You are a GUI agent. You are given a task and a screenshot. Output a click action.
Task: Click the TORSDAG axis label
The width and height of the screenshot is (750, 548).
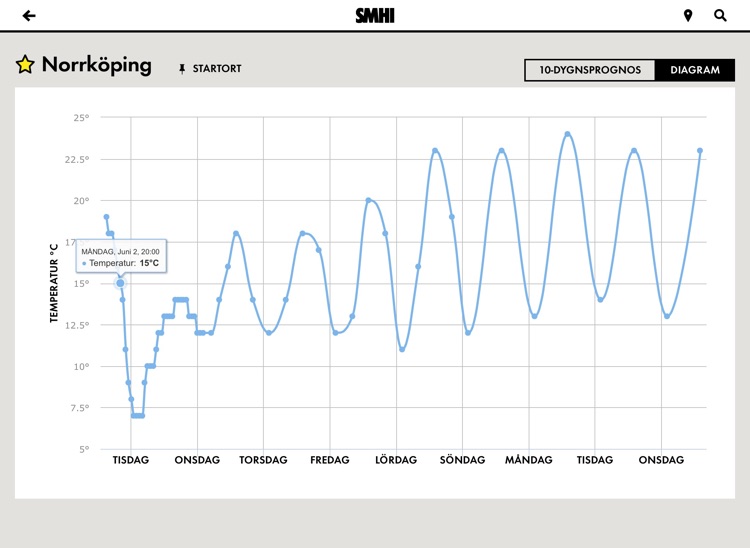pyautogui.click(x=263, y=460)
